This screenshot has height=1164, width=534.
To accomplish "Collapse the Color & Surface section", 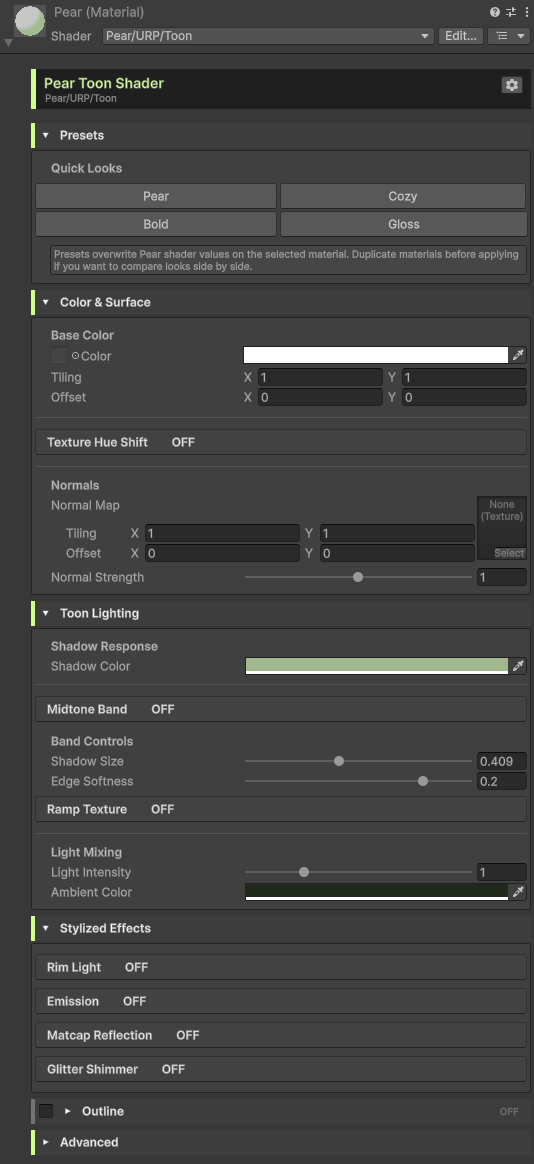I will click(45, 302).
